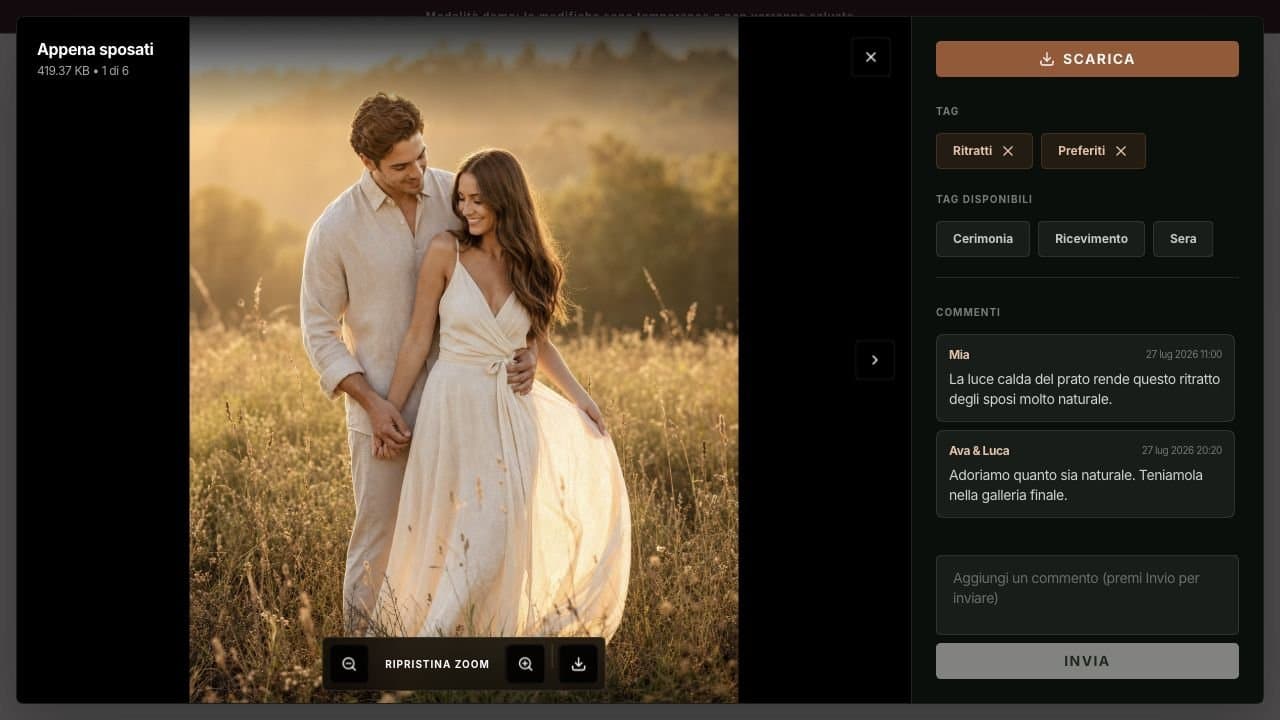1280x720 pixels.
Task: Click the Preferiti tag label
Action: click(1081, 151)
